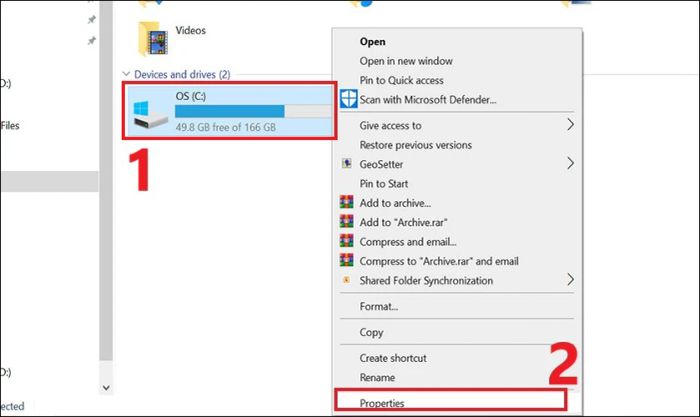Screen dimensions: 700x417
Task: Click WinRAR icon beside Compress and email
Action: [x=346, y=241]
